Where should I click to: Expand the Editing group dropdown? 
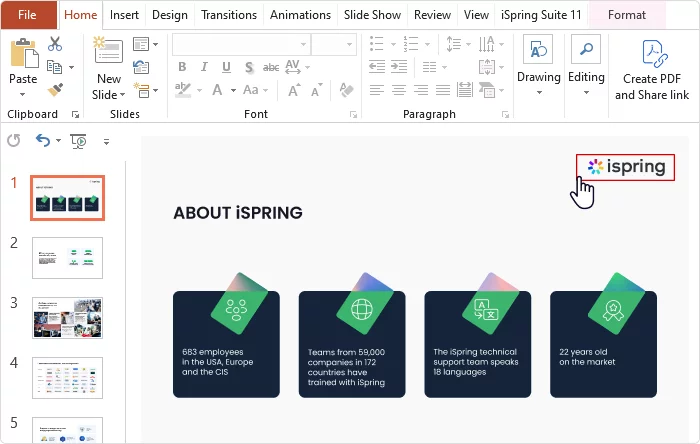click(x=586, y=93)
